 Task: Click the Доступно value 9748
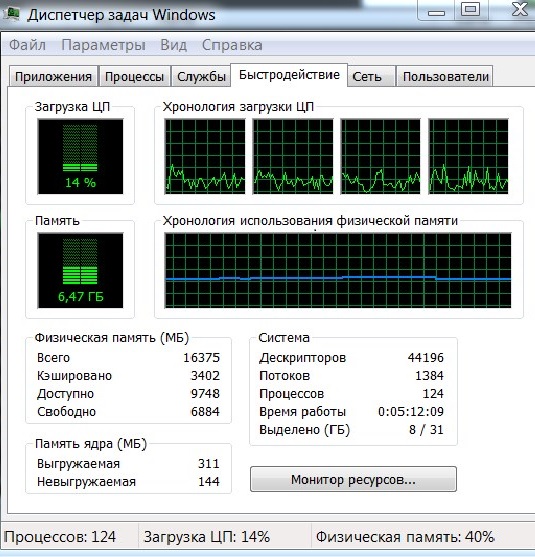[205, 394]
